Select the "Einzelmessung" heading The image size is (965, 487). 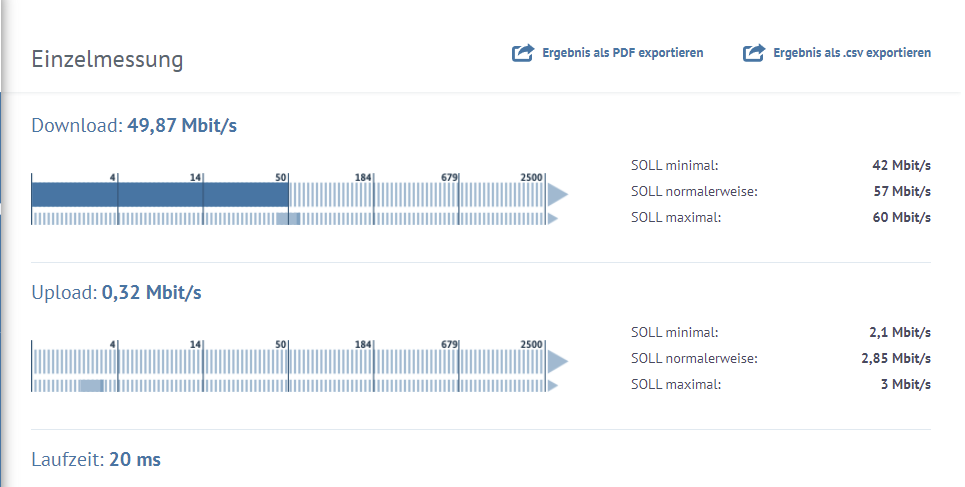107,59
